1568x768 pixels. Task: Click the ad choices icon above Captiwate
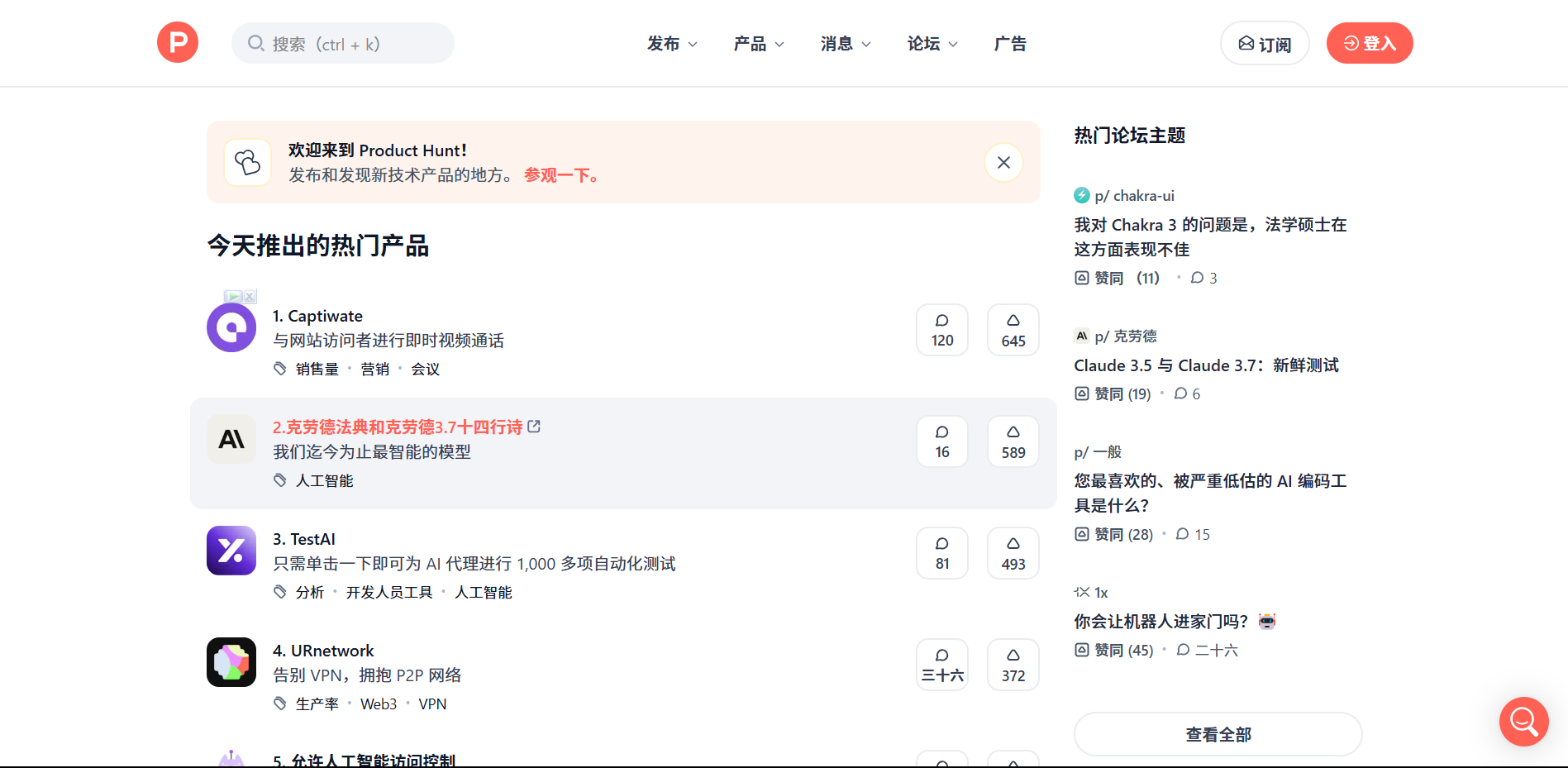click(241, 296)
